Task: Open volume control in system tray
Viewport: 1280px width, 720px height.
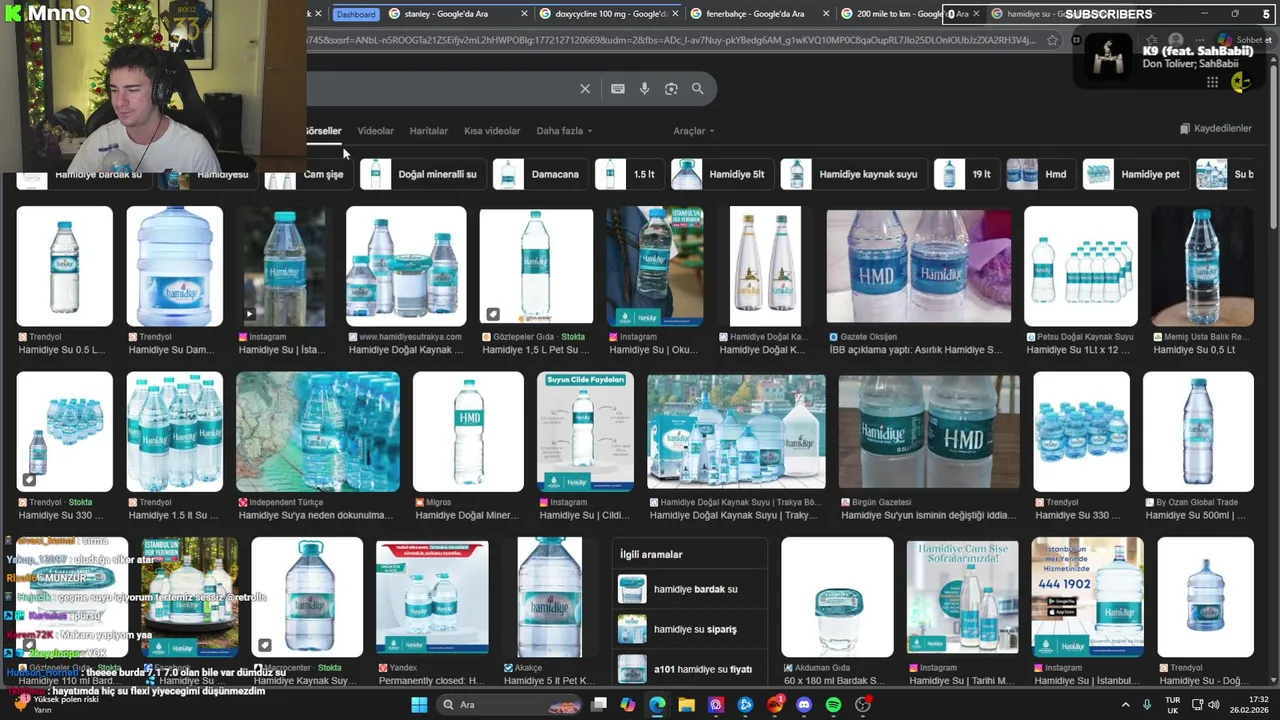Action: [1215, 705]
